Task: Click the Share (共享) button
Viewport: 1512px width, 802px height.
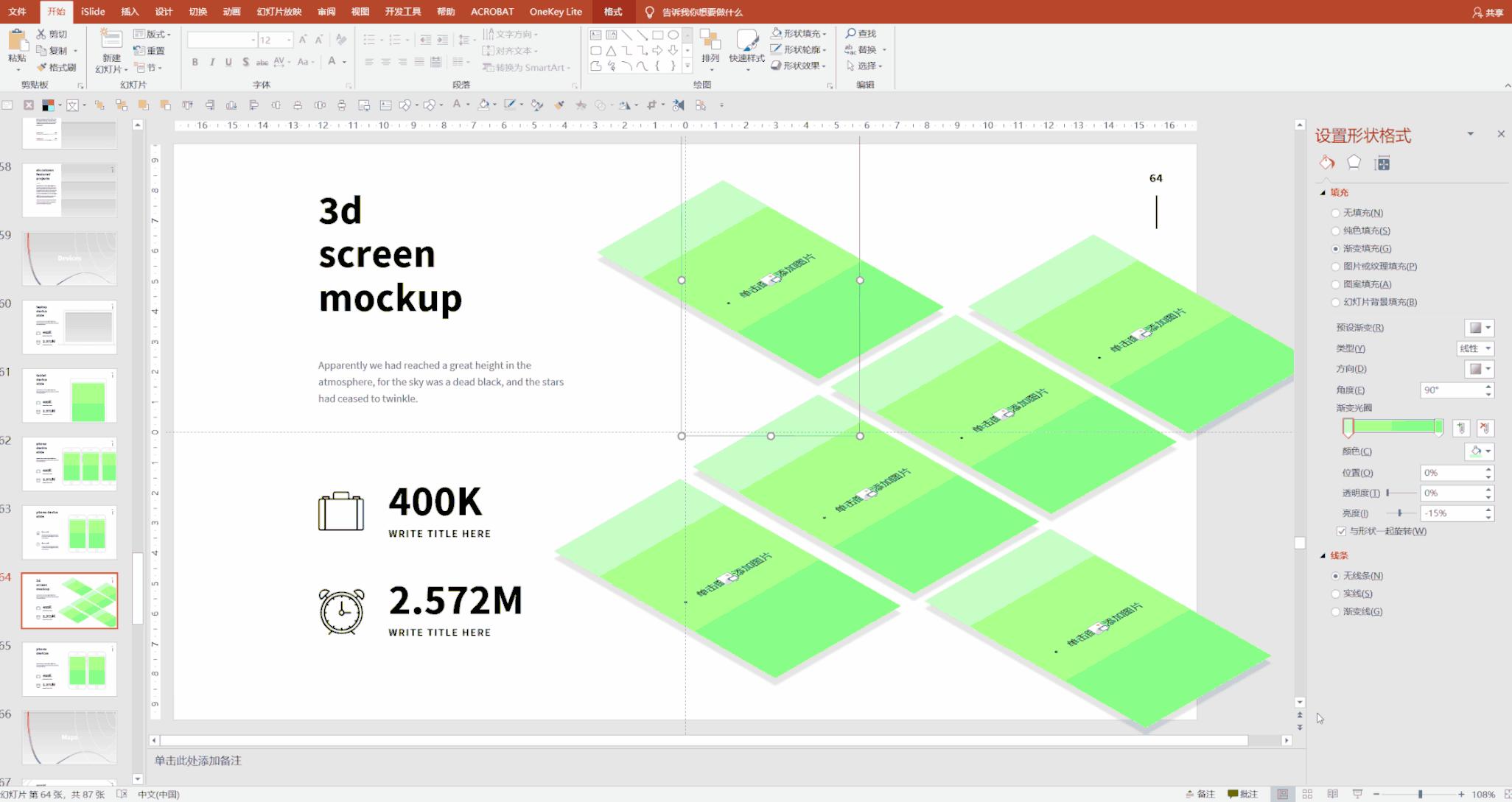Action: 1488,12
